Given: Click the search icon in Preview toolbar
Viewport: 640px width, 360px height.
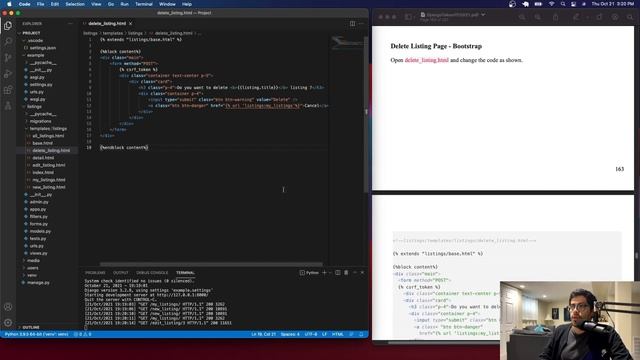Looking at the screenshot, I should [x=630, y=17].
